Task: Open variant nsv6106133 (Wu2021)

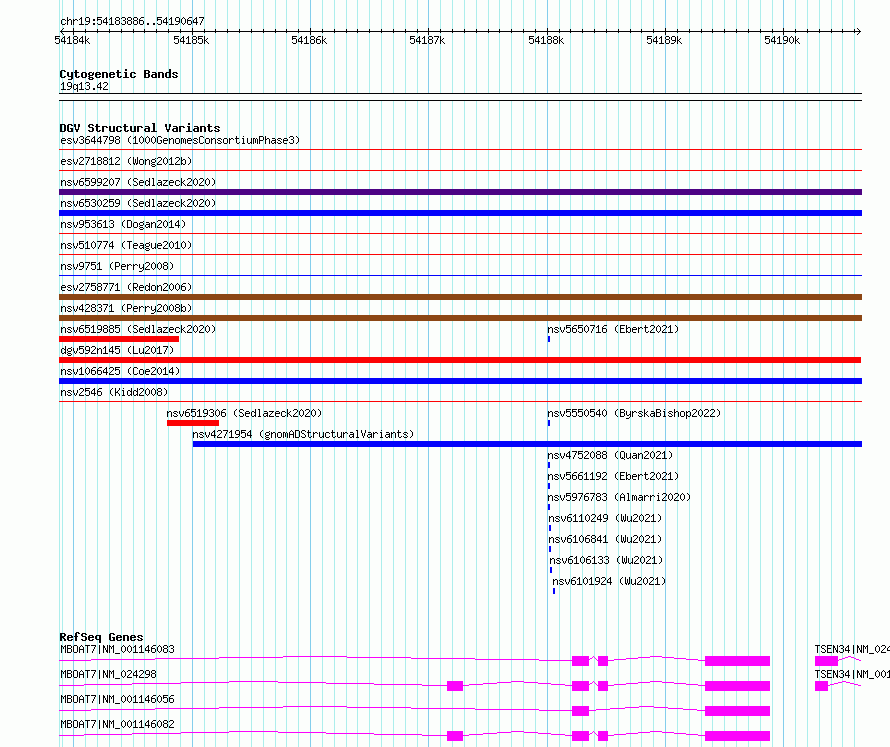Action: 606,560
